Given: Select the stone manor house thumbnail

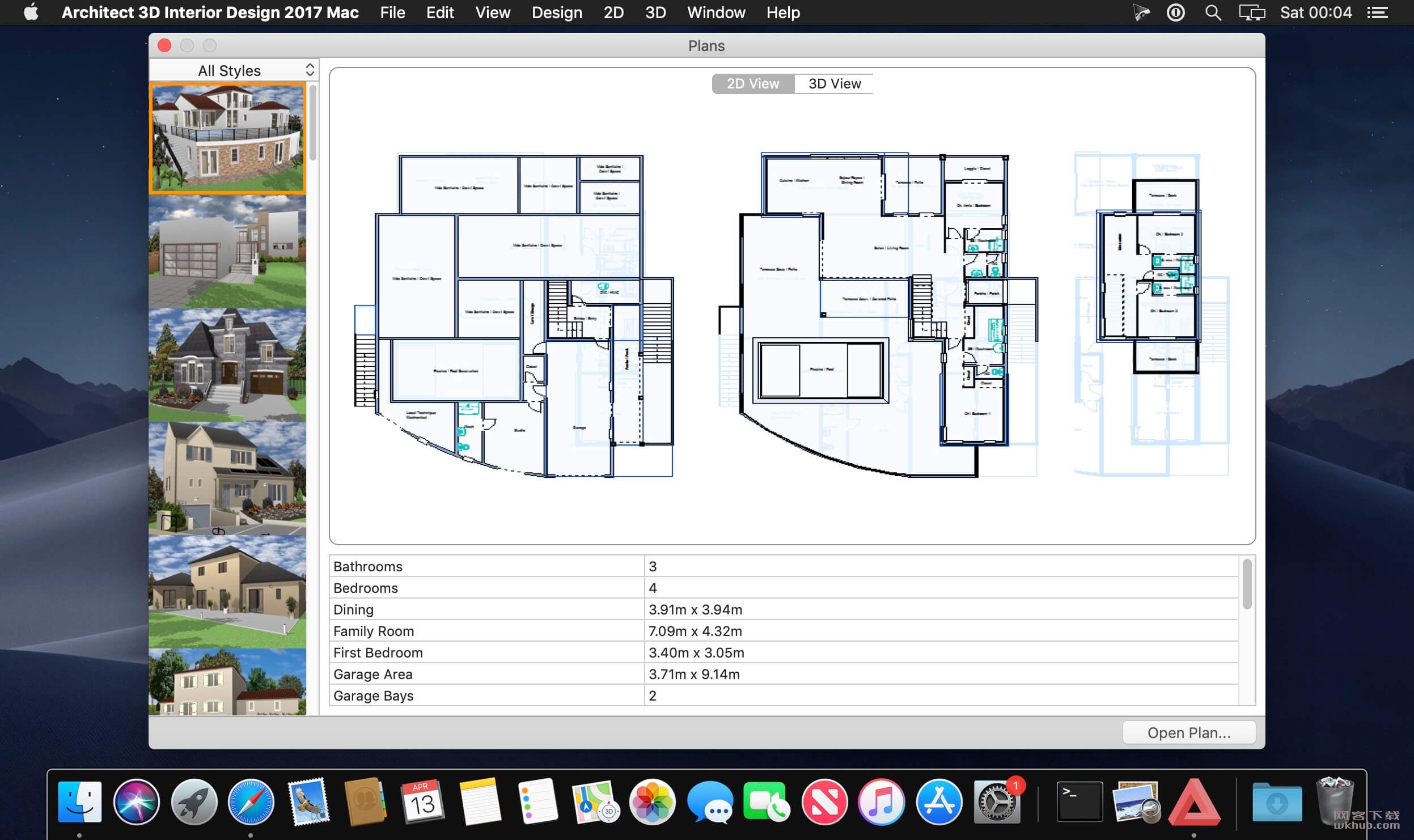Looking at the screenshot, I should pos(227,365).
